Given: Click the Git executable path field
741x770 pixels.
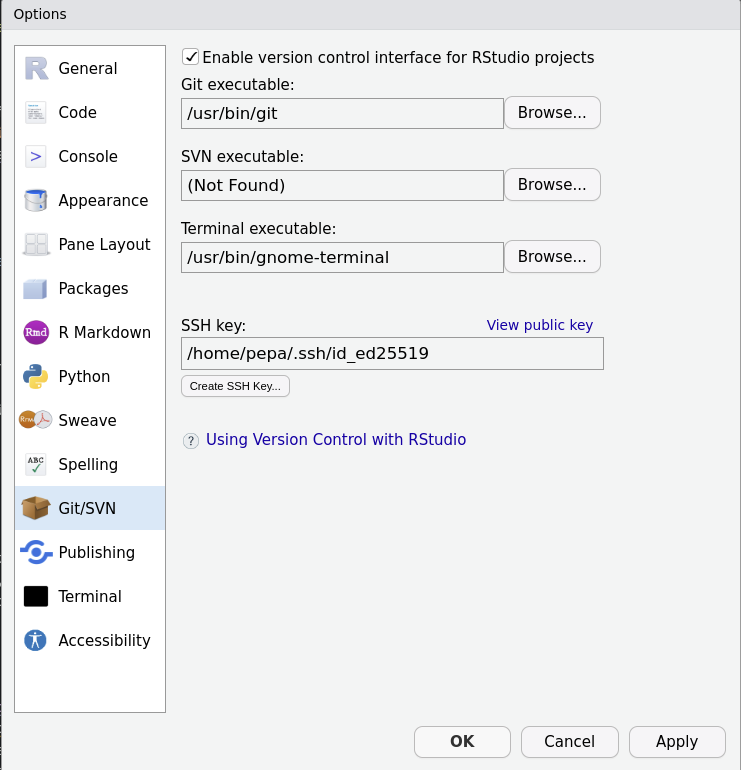Looking at the screenshot, I should (x=342, y=113).
